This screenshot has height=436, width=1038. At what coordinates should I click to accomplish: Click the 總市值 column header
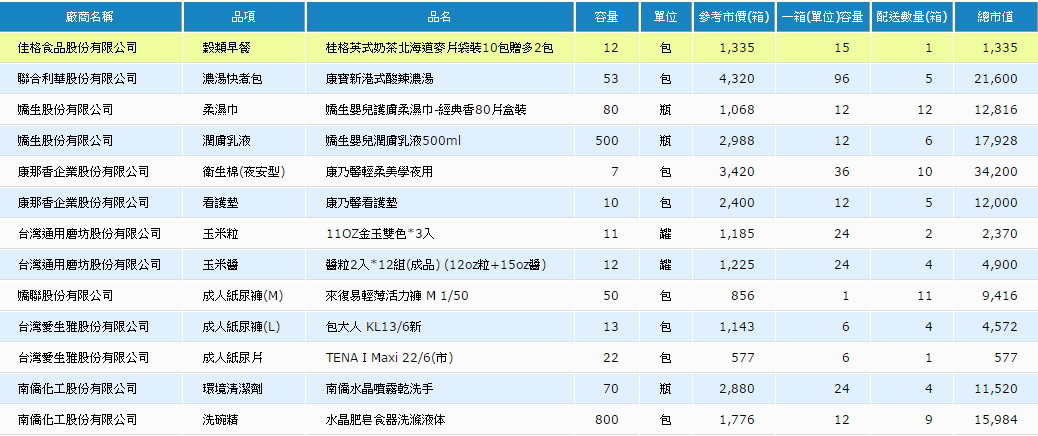point(996,17)
